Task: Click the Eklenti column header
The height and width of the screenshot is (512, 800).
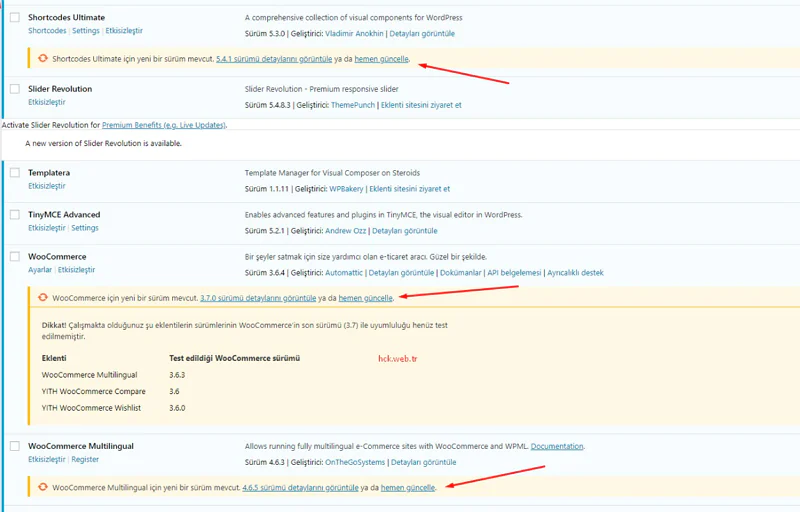Action: pos(54,358)
